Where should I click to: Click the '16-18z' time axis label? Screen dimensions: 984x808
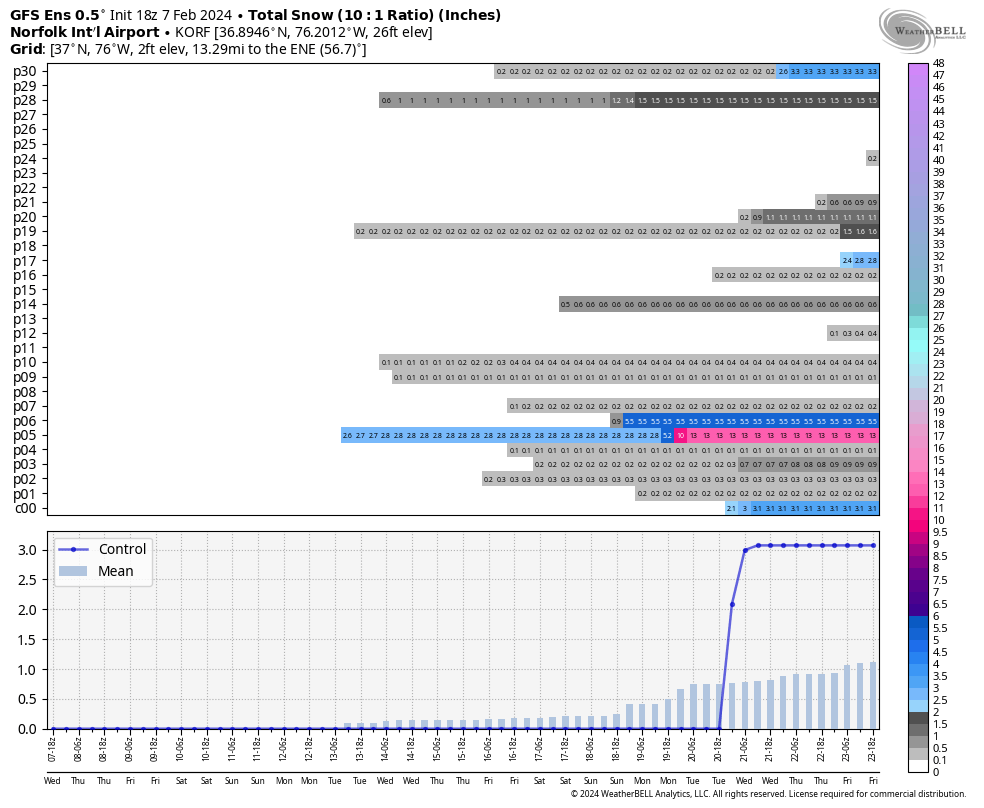click(x=514, y=748)
